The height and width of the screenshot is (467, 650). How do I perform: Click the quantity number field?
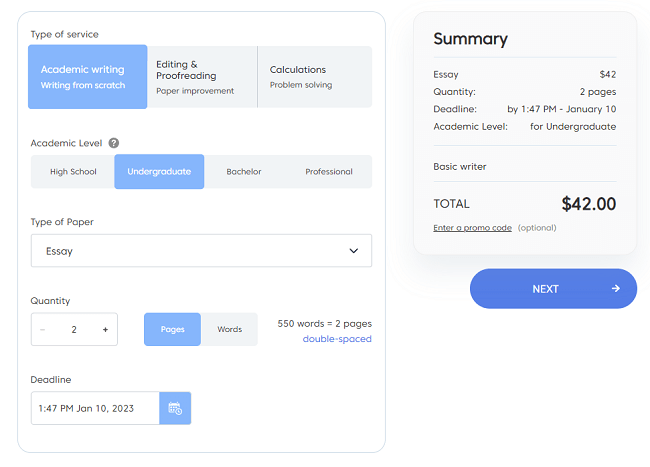coord(74,329)
